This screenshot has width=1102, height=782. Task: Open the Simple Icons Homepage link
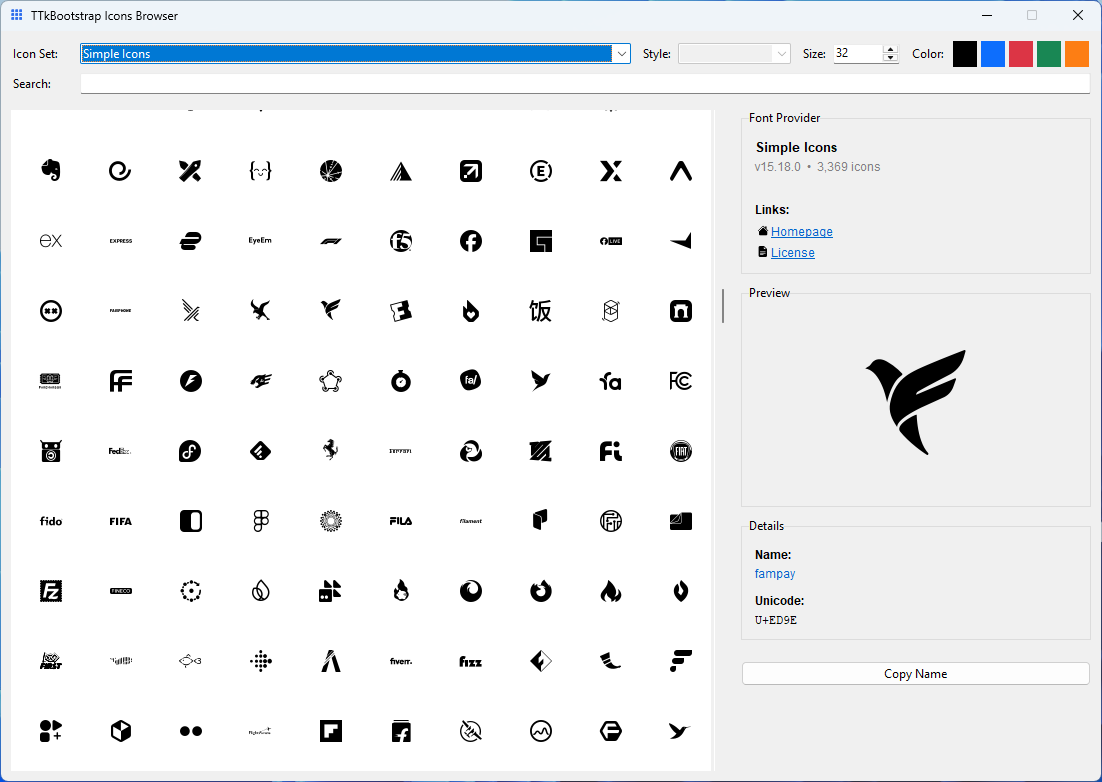click(x=801, y=231)
